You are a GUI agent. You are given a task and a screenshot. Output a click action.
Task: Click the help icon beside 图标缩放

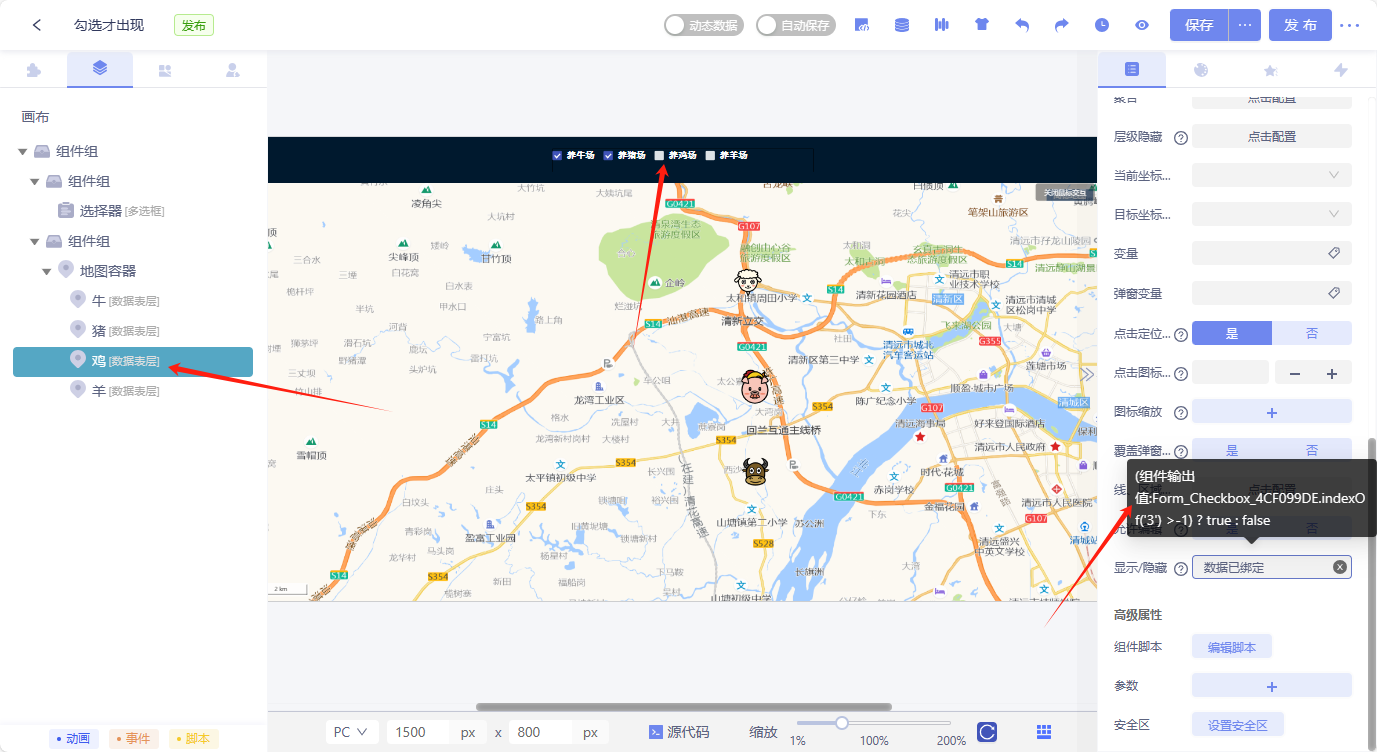pos(1181,413)
